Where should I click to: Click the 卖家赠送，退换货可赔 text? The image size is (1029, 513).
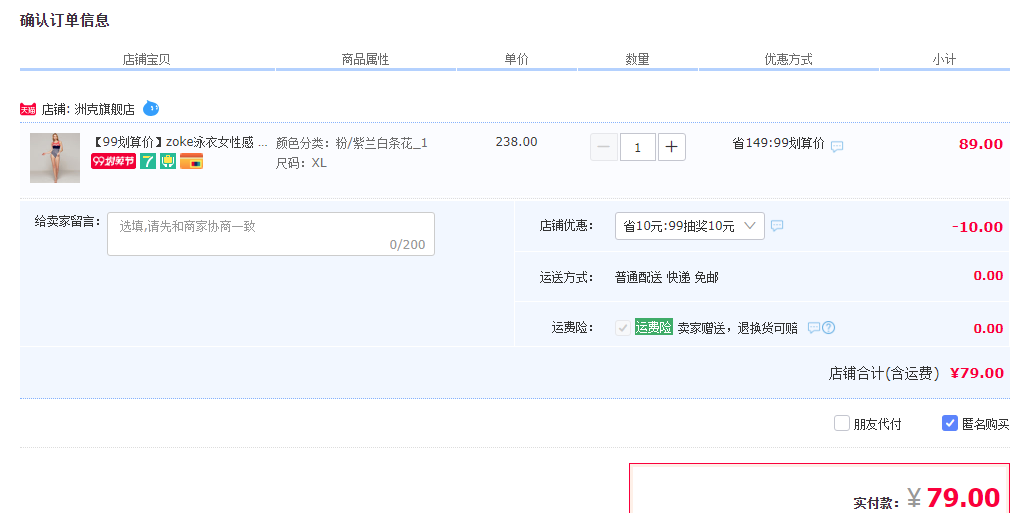[738, 328]
